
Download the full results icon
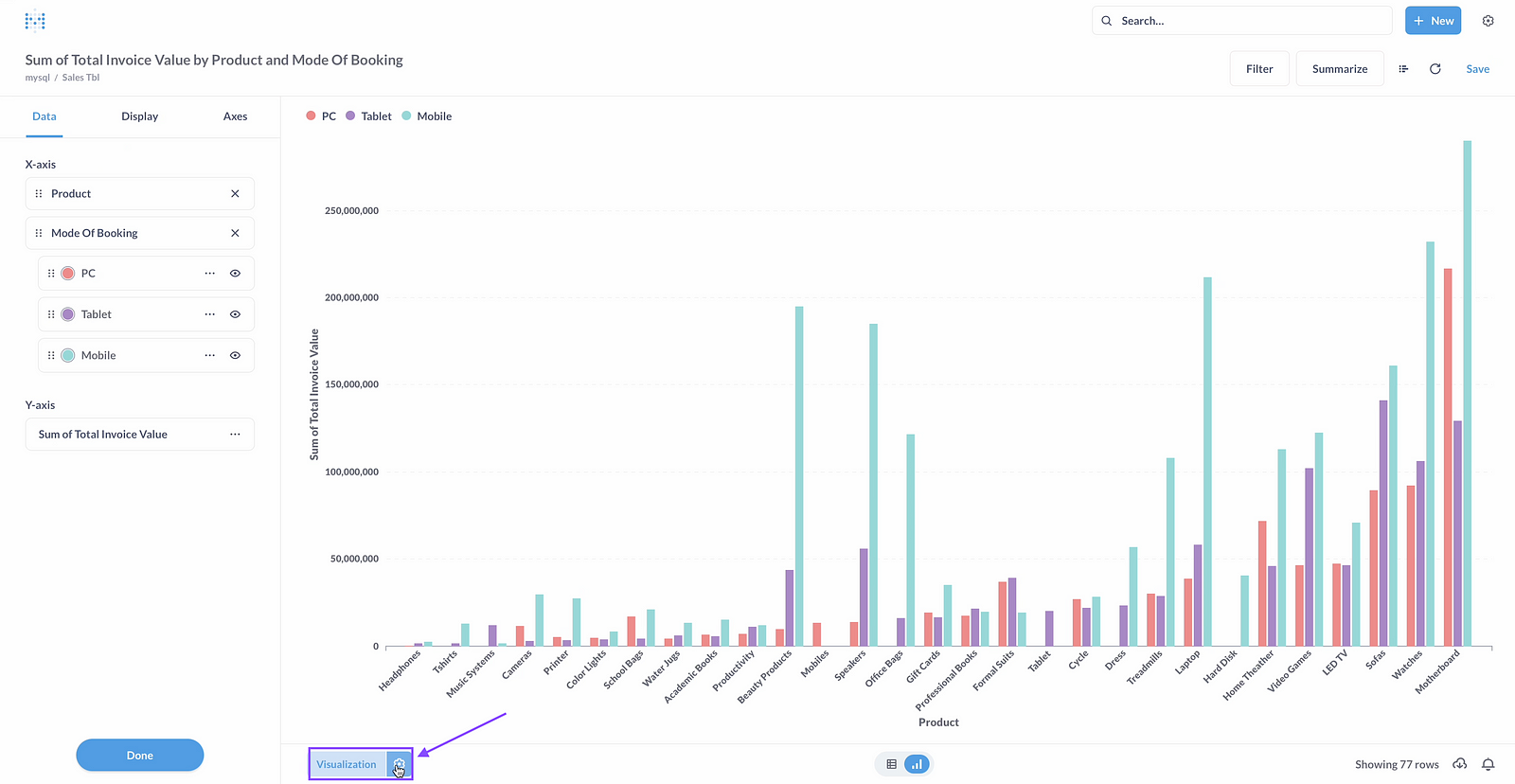coord(1460,764)
